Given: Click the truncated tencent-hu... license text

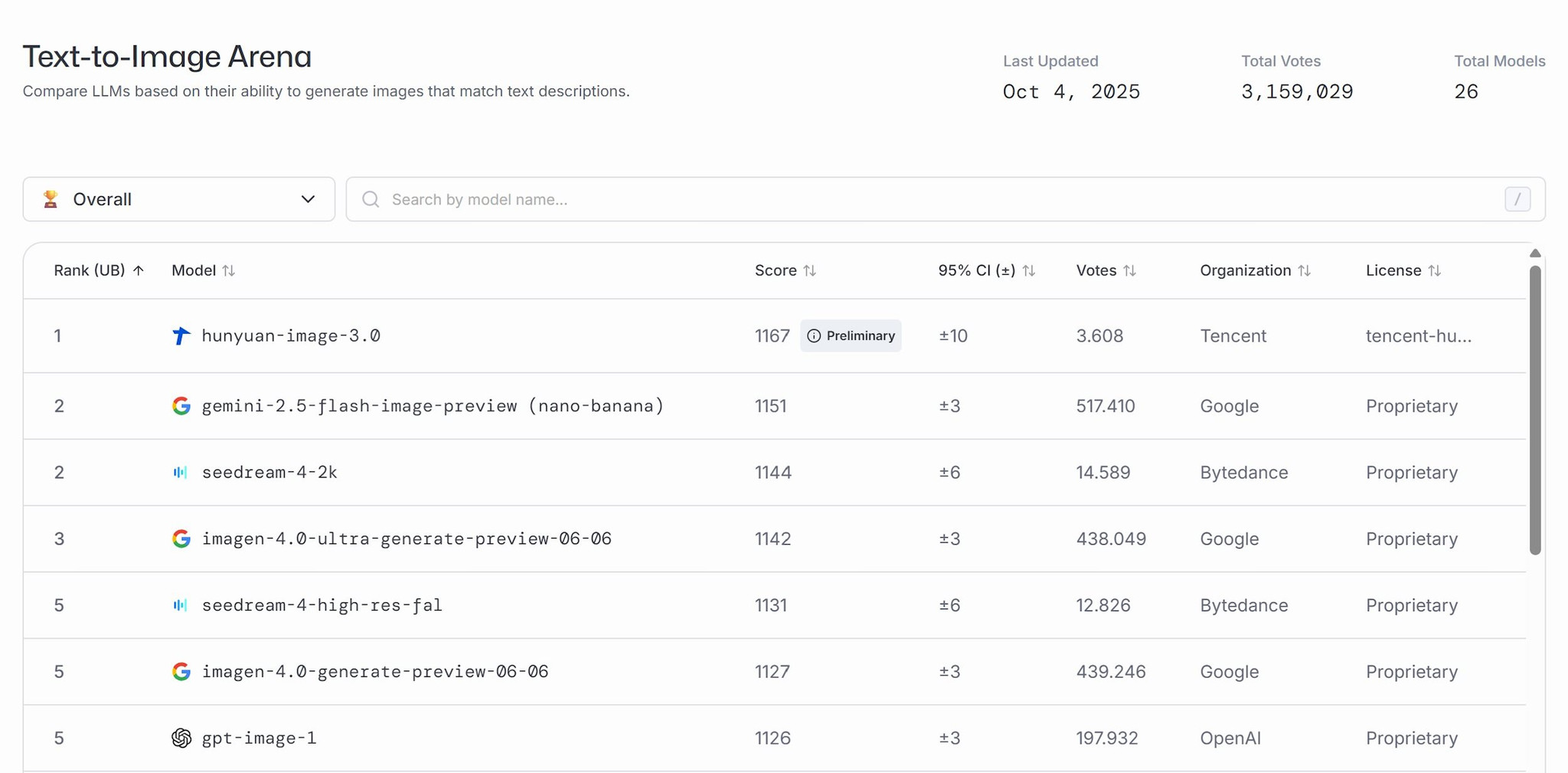Looking at the screenshot, I should (x=1419, y=336).
